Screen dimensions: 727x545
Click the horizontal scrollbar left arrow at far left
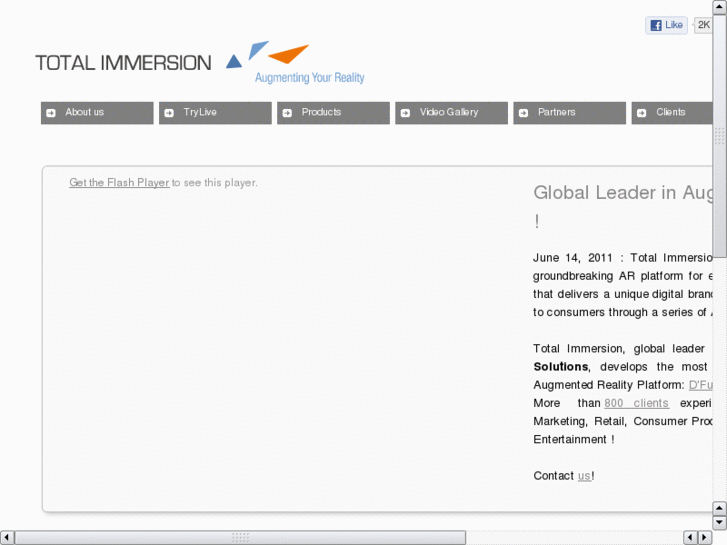(7, 538)
